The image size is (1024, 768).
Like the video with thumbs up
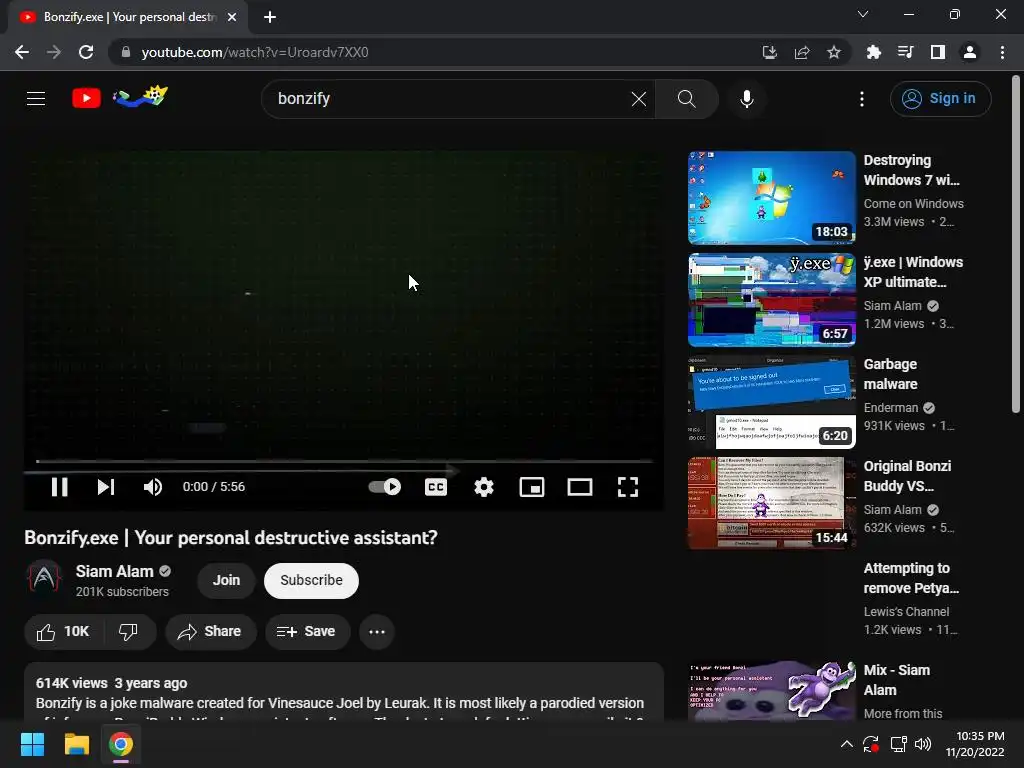pyautogui.click(x=63, y=632)
